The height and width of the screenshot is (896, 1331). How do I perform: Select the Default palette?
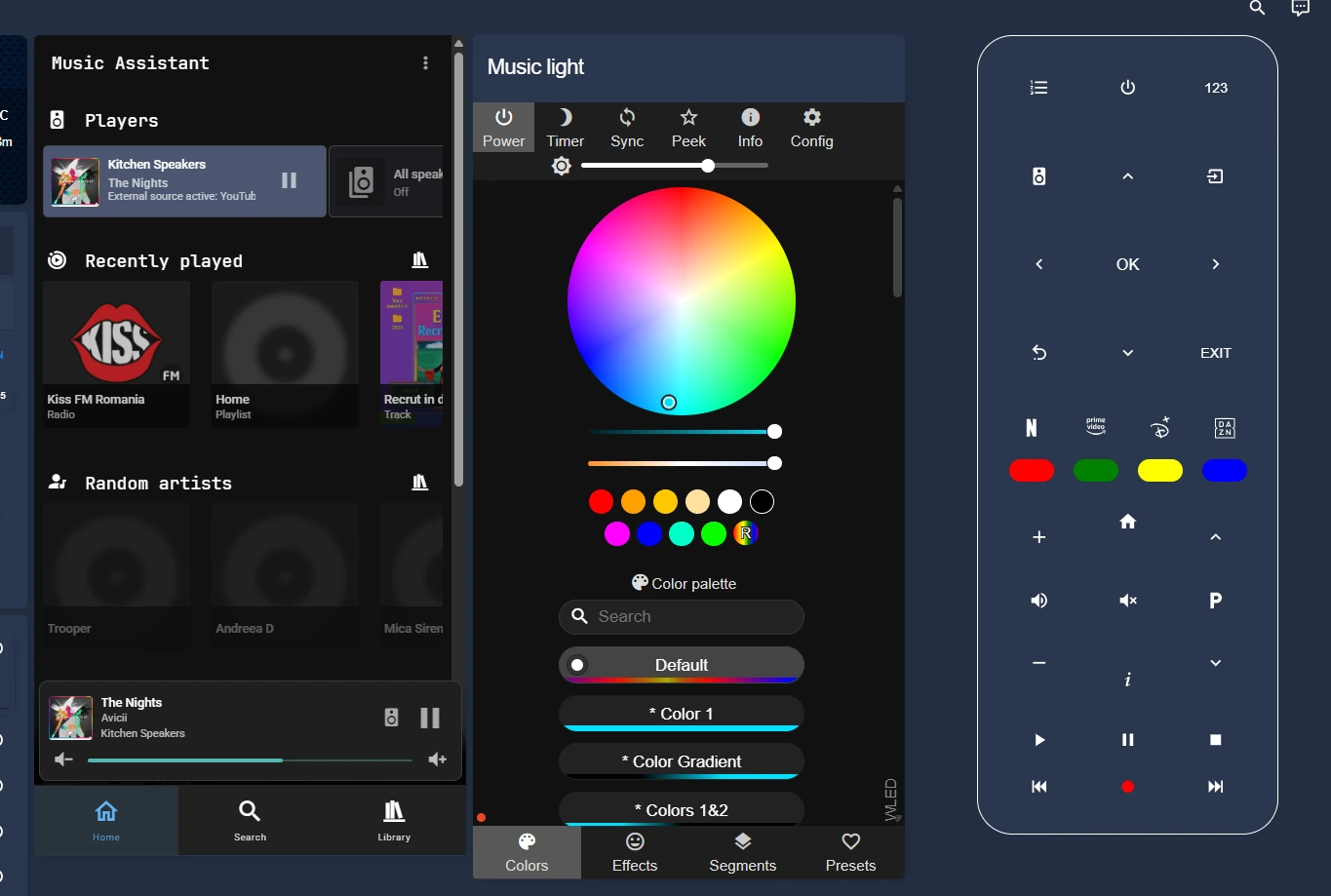coord(682,665)
